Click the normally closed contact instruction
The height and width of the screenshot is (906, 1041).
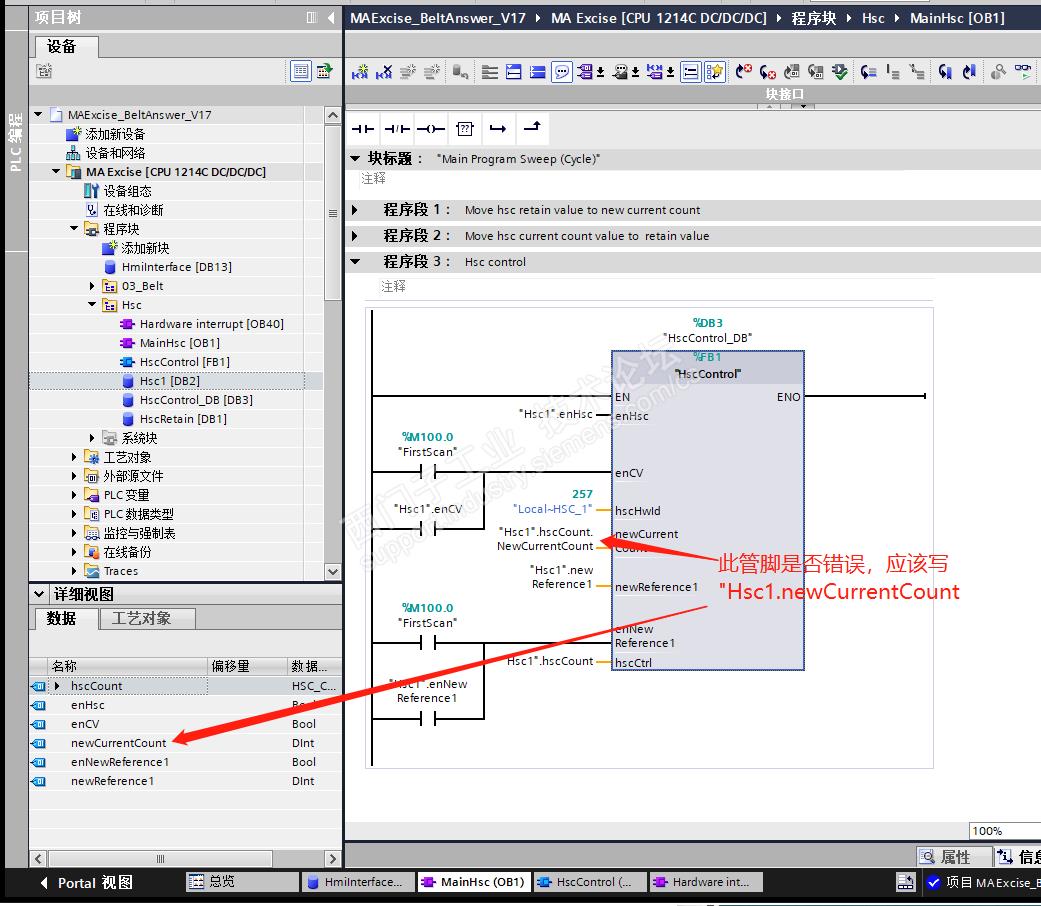coord(397,129)
